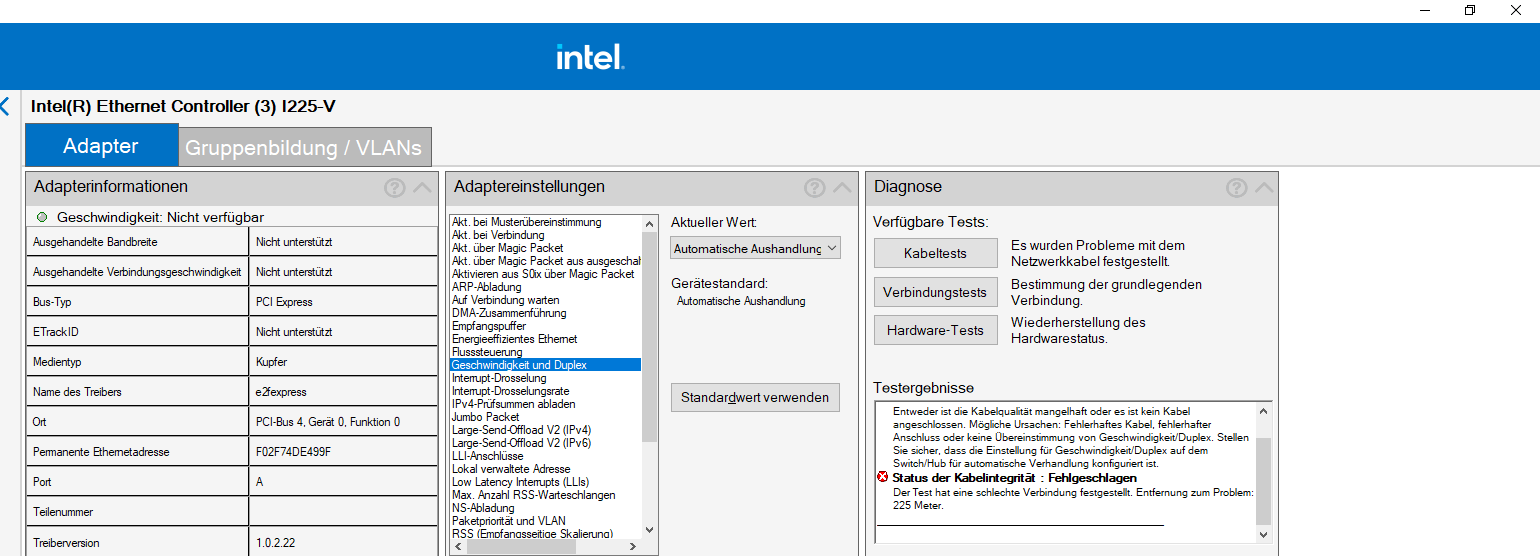Image resolution: width=1540 pixels, height=556 pixels.
Task: Click Standardwert verwenden button
Action: click(755, 397)
